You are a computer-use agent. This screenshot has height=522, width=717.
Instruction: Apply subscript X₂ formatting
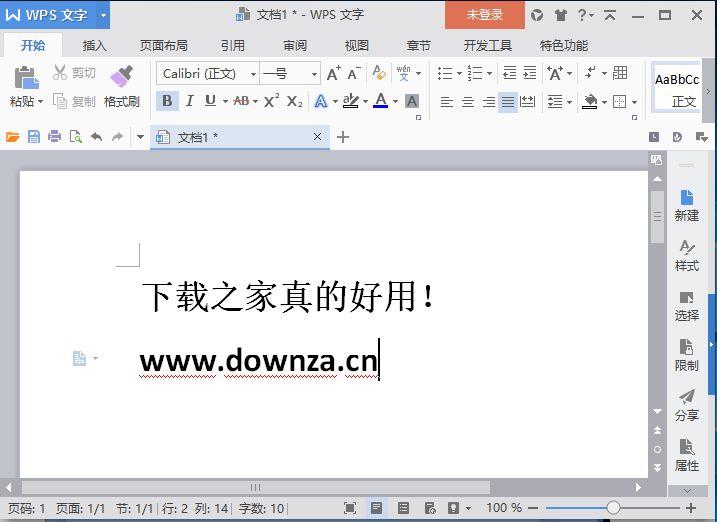point(294,101)
